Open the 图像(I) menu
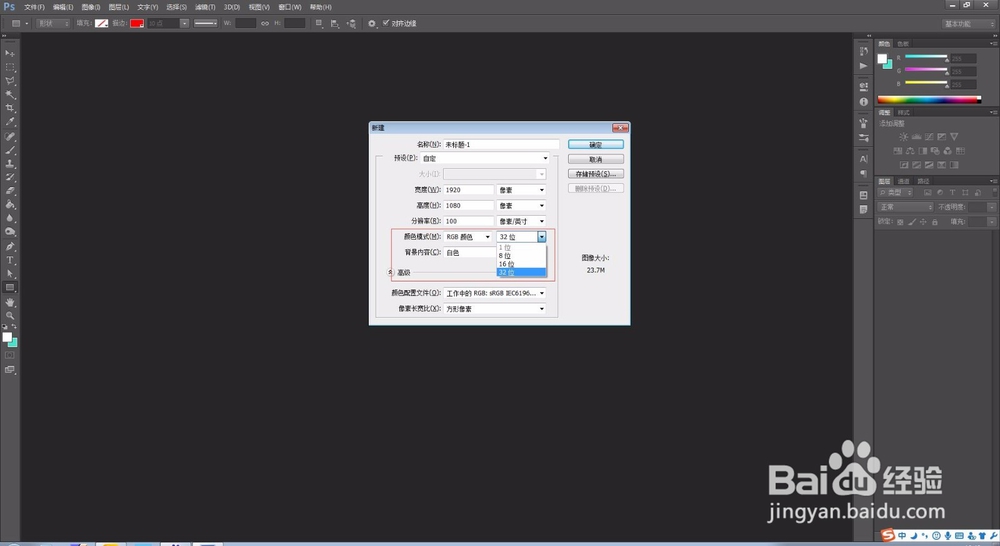 coord(91,7)
